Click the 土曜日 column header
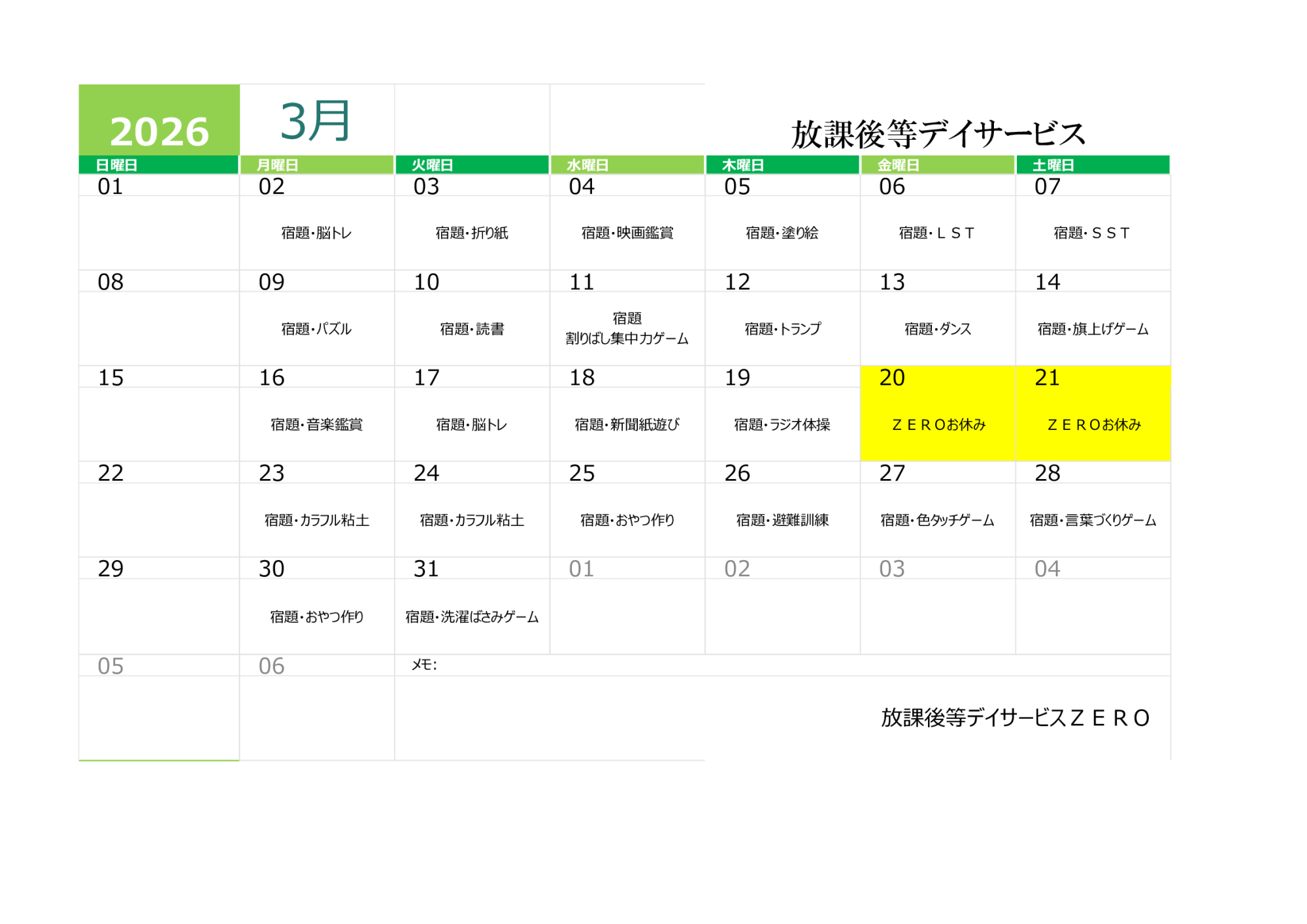 click(x=1053, y=165)
